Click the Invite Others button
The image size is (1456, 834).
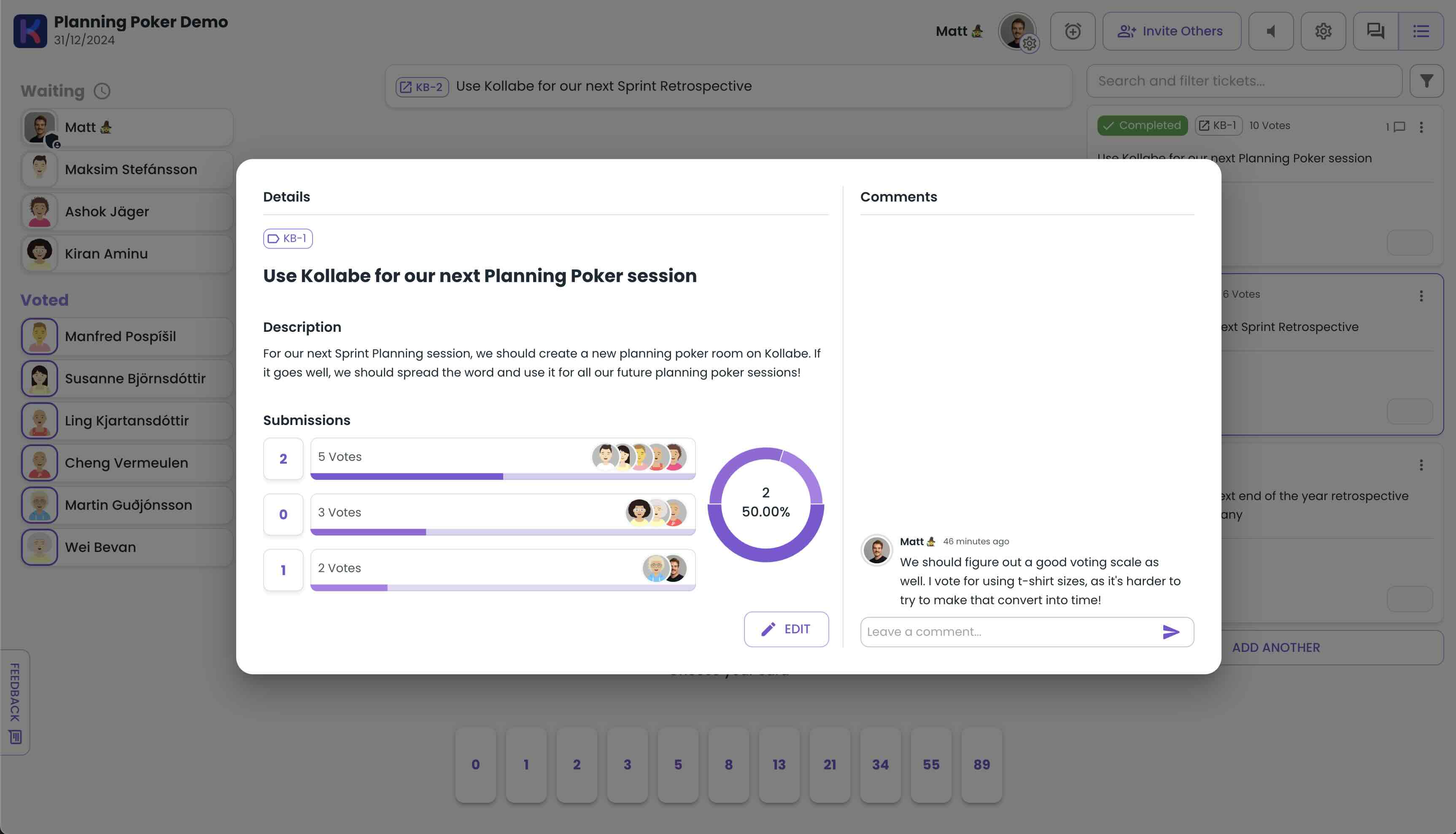tap(1171, 31)
